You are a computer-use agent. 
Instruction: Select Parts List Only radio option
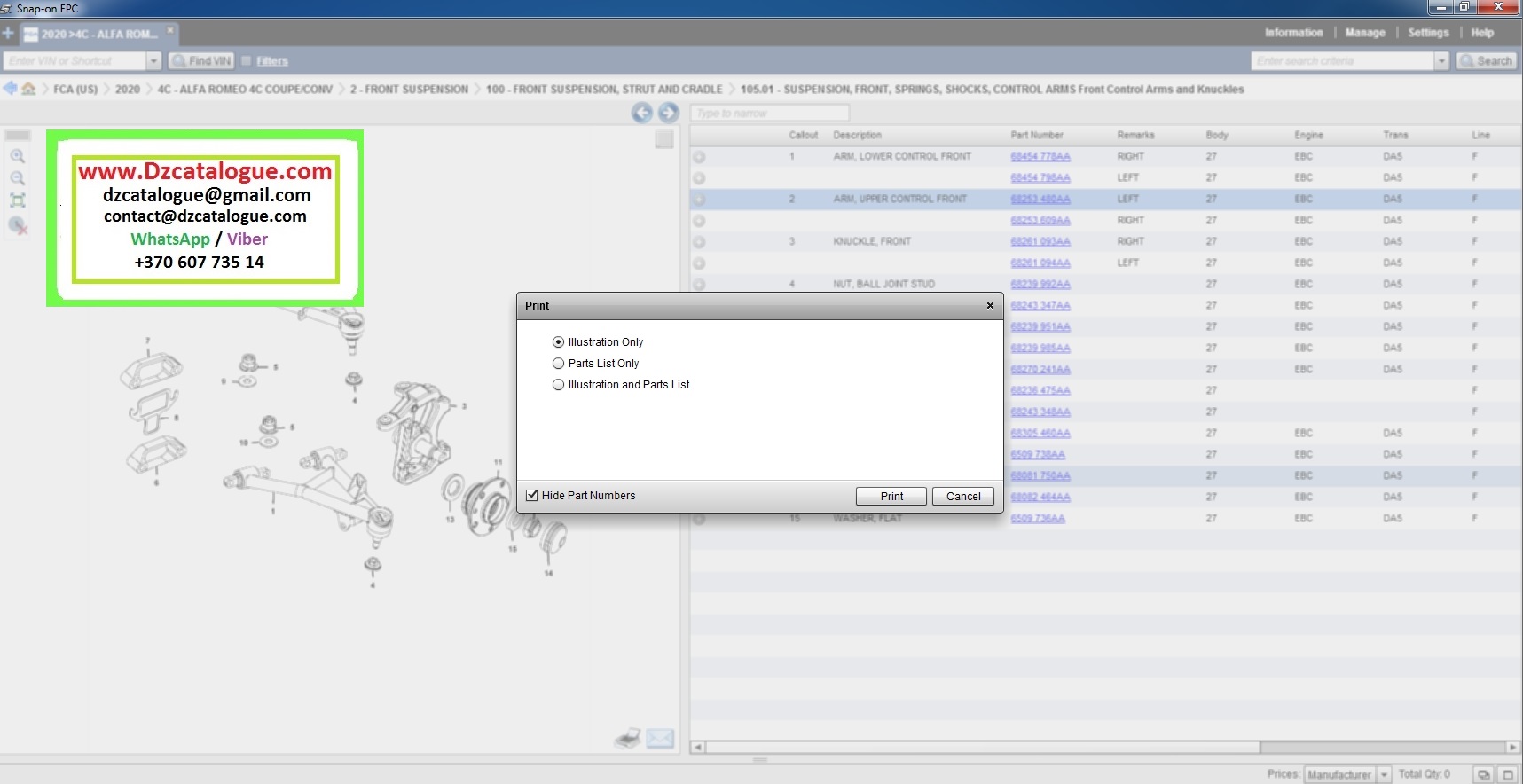point(558,364)
